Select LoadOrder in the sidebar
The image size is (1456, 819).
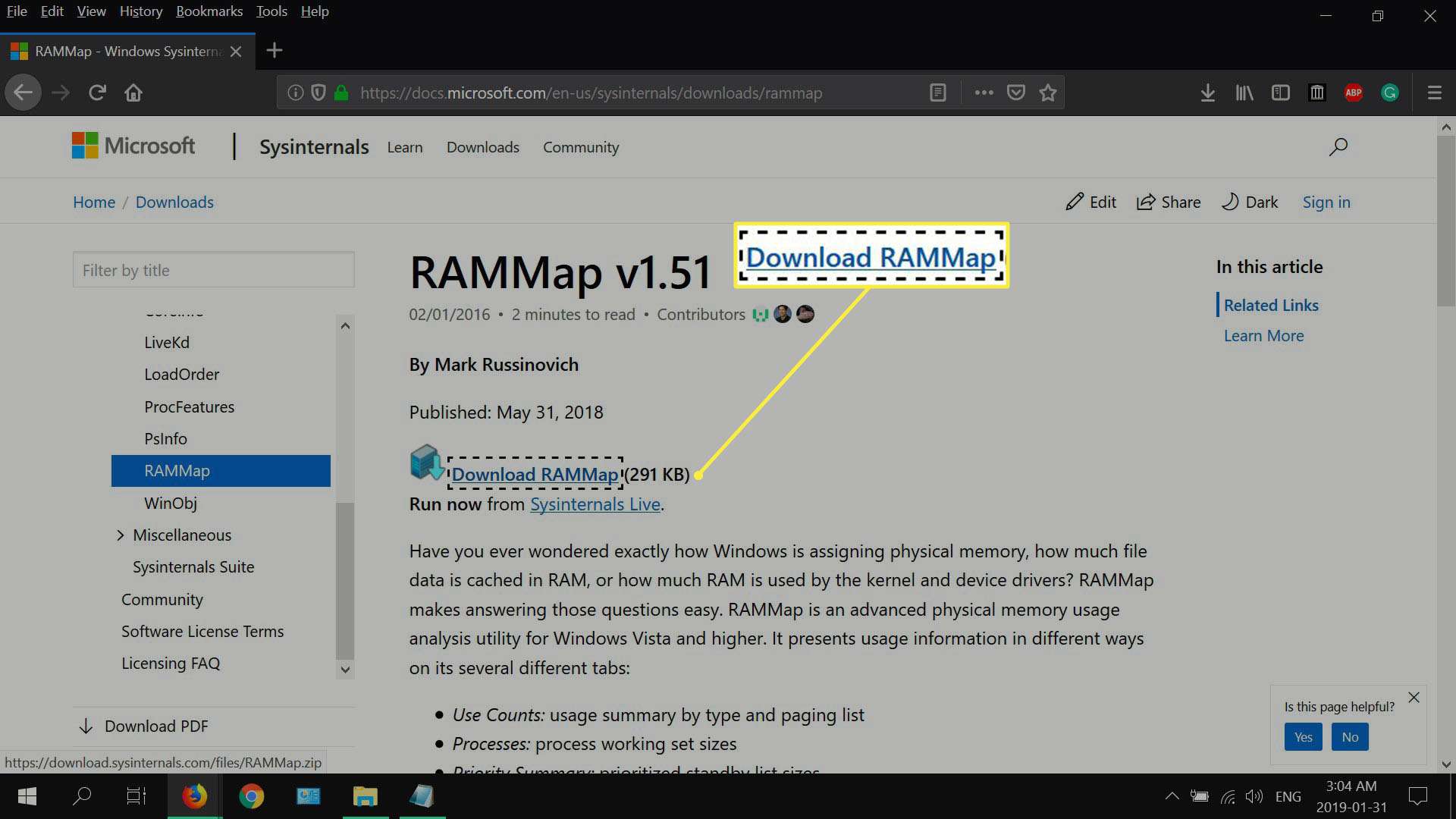coord(182,374)
